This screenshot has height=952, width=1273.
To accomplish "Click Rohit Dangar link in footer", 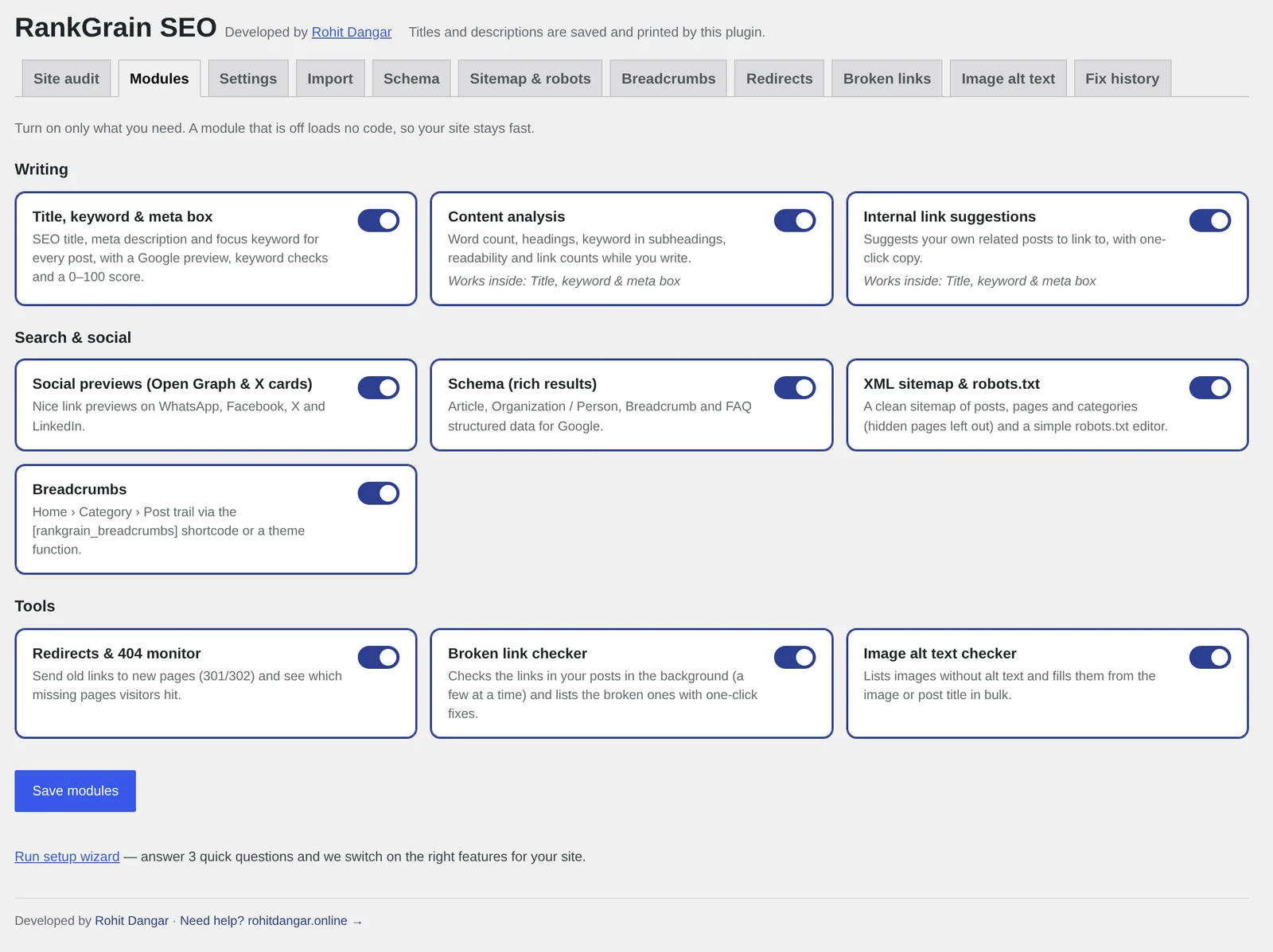I will click(x=131, y=920).
